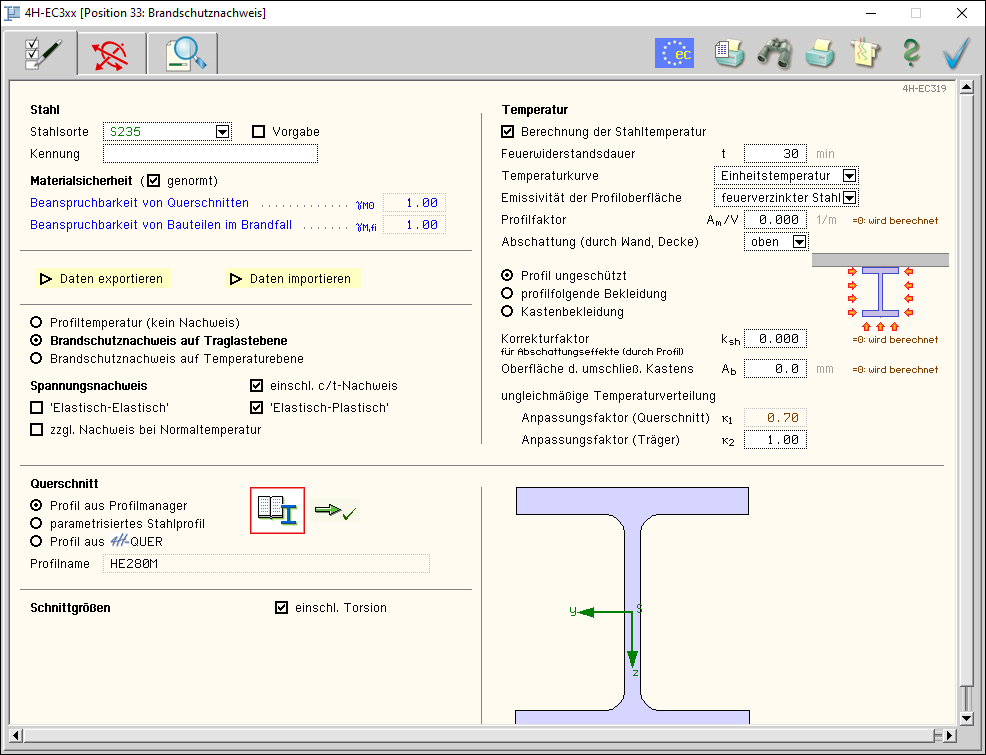Open the Abschattung 'oben' dropdown
The width and height of the screenshot is (986, 755).
point(799,242)
